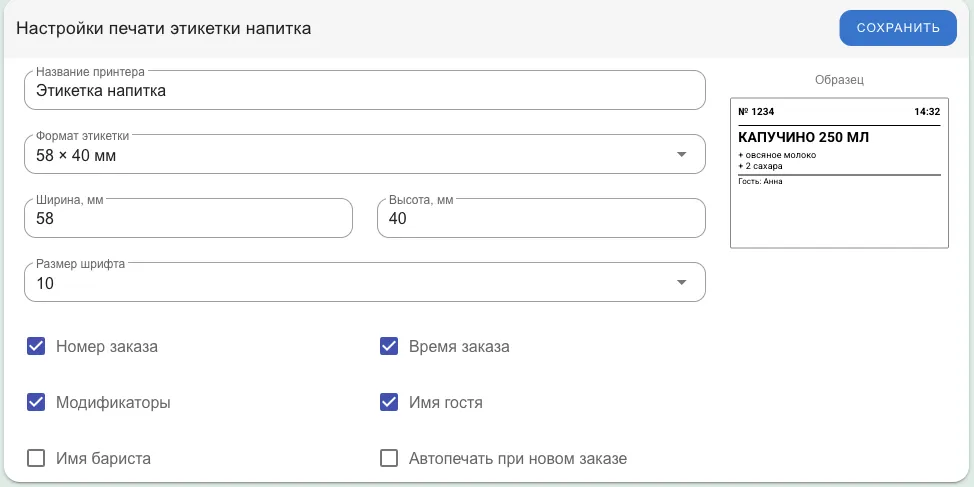974x487 pixels.
Task: Click the Образец caption text
Action: (839, 80)
